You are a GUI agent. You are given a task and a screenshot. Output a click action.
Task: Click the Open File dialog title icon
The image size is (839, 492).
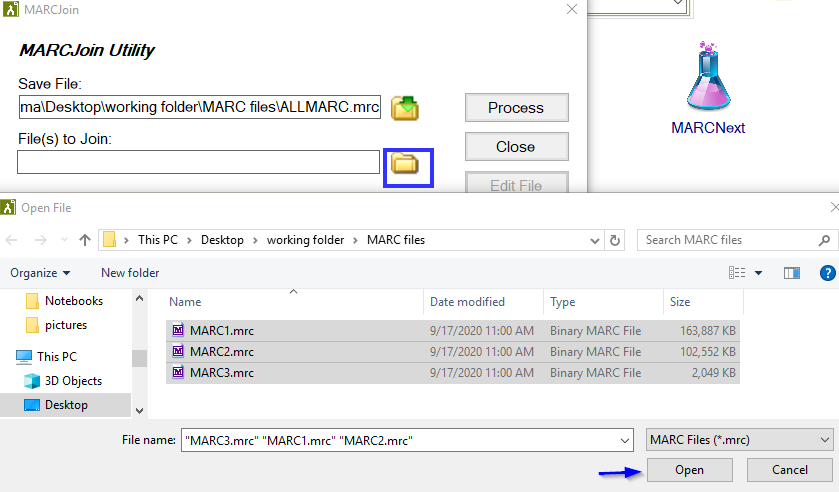click(x=8, y=207)
